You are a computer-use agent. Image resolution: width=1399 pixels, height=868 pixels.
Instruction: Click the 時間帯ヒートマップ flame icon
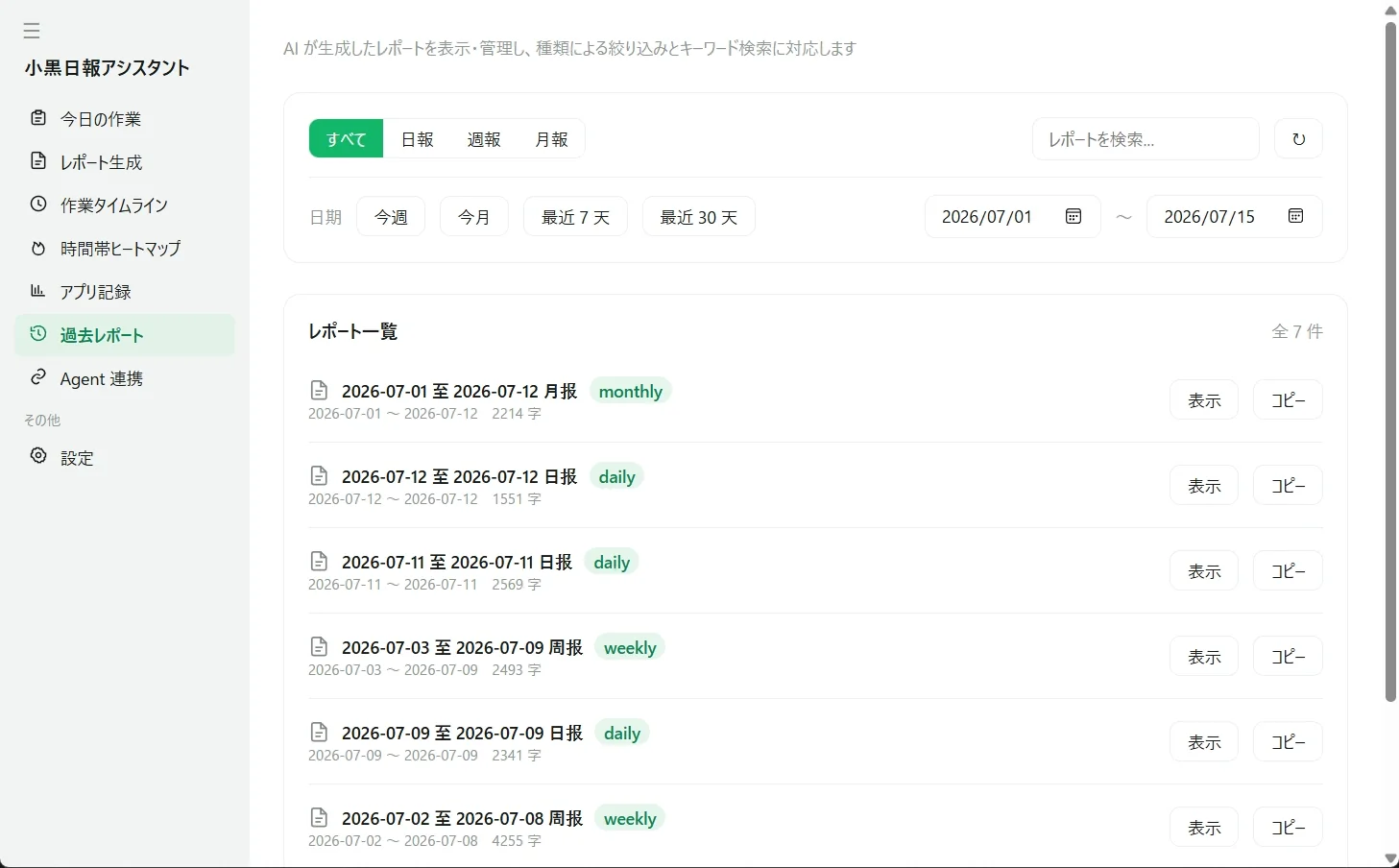[x=38, y=248]
